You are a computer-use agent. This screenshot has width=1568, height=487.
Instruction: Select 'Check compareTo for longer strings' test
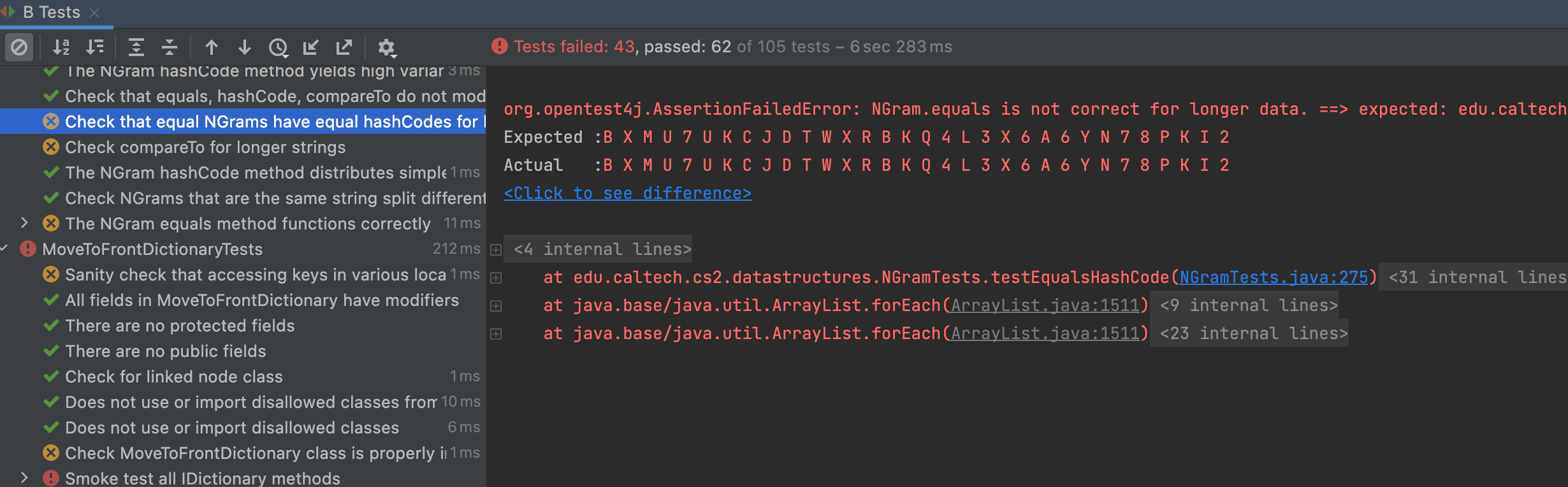(205, 147)
